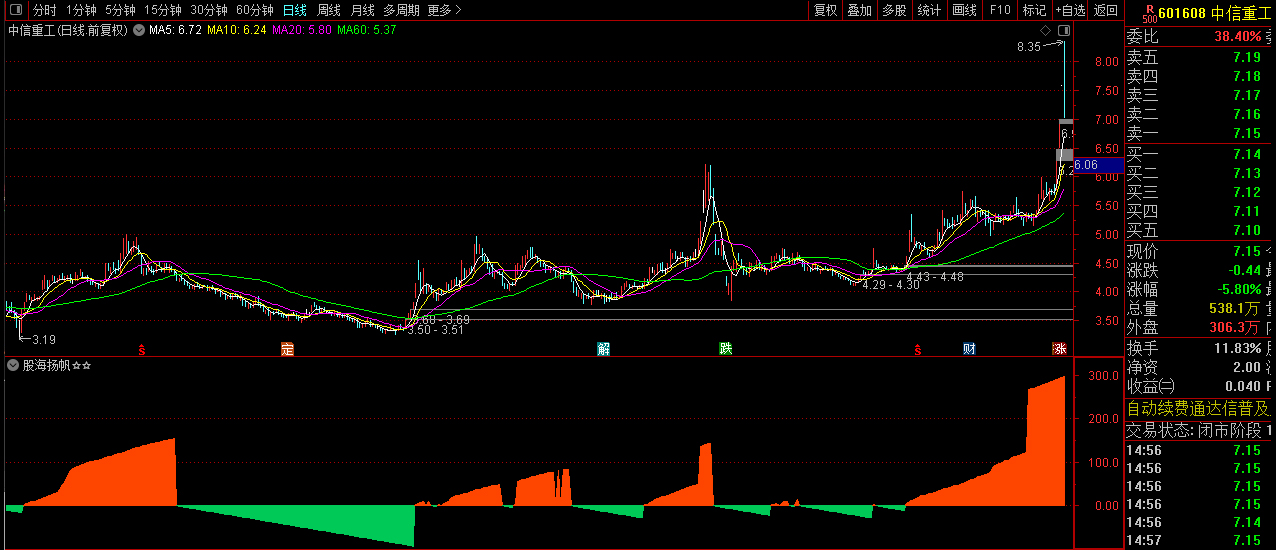1276x550 pixels.
Task: Click the 定 event marker icon
Action: tap(288, 349)
